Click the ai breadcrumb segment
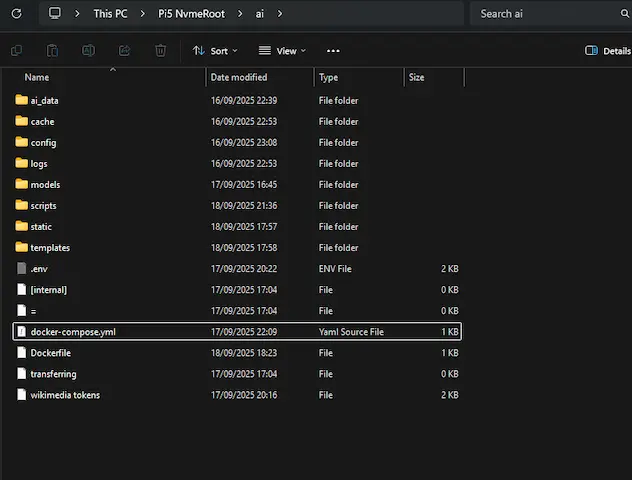632x480 pixels. click(260, 14)
